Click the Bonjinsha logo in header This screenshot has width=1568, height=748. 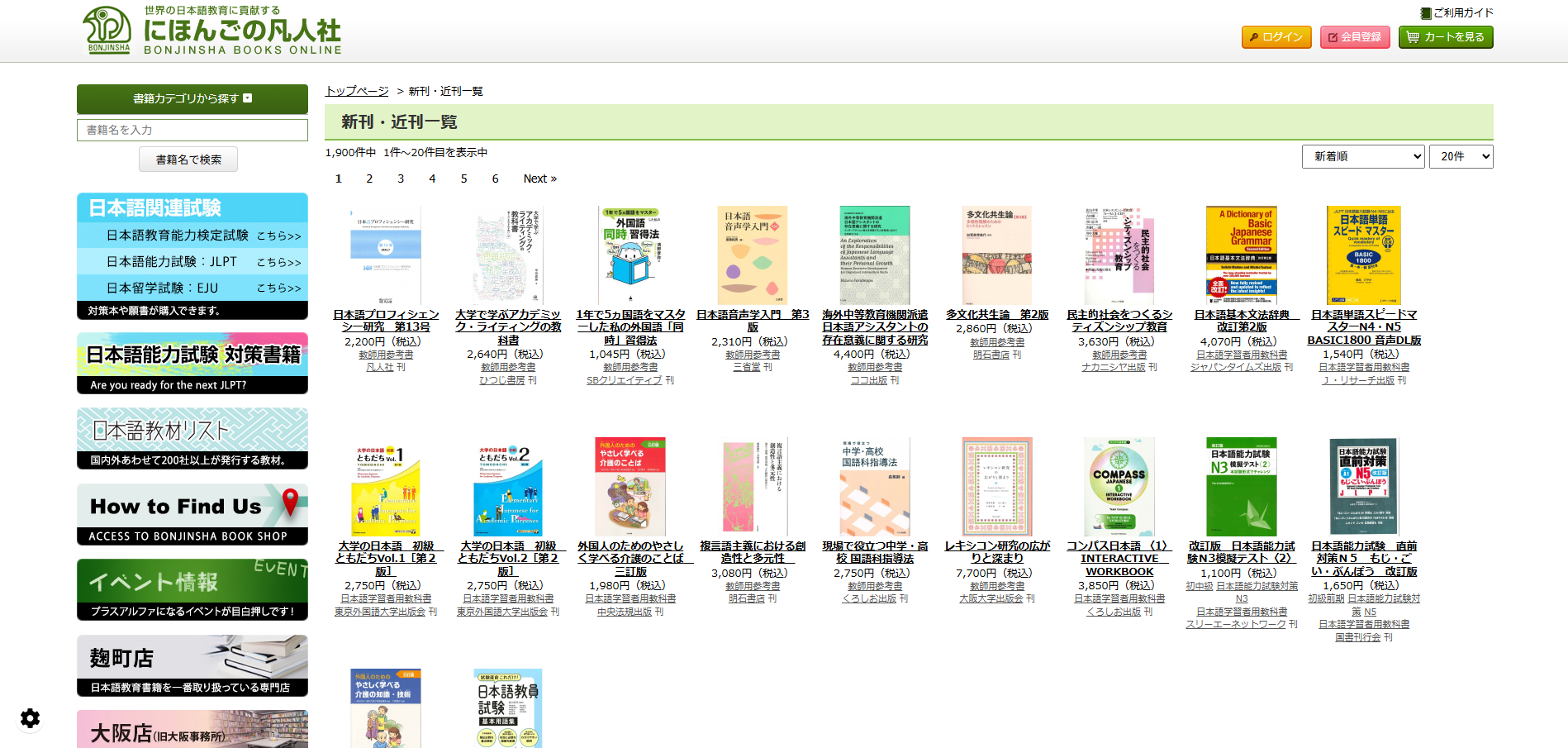click(212, 31)
